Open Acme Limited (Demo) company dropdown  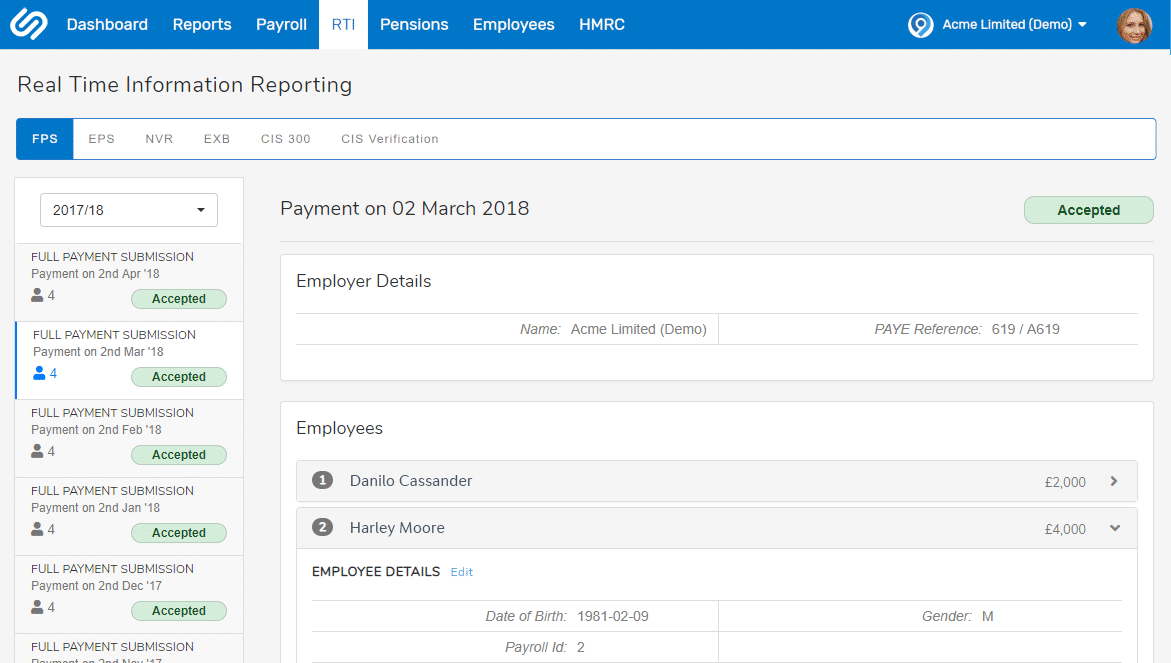tap(1014, 25)
